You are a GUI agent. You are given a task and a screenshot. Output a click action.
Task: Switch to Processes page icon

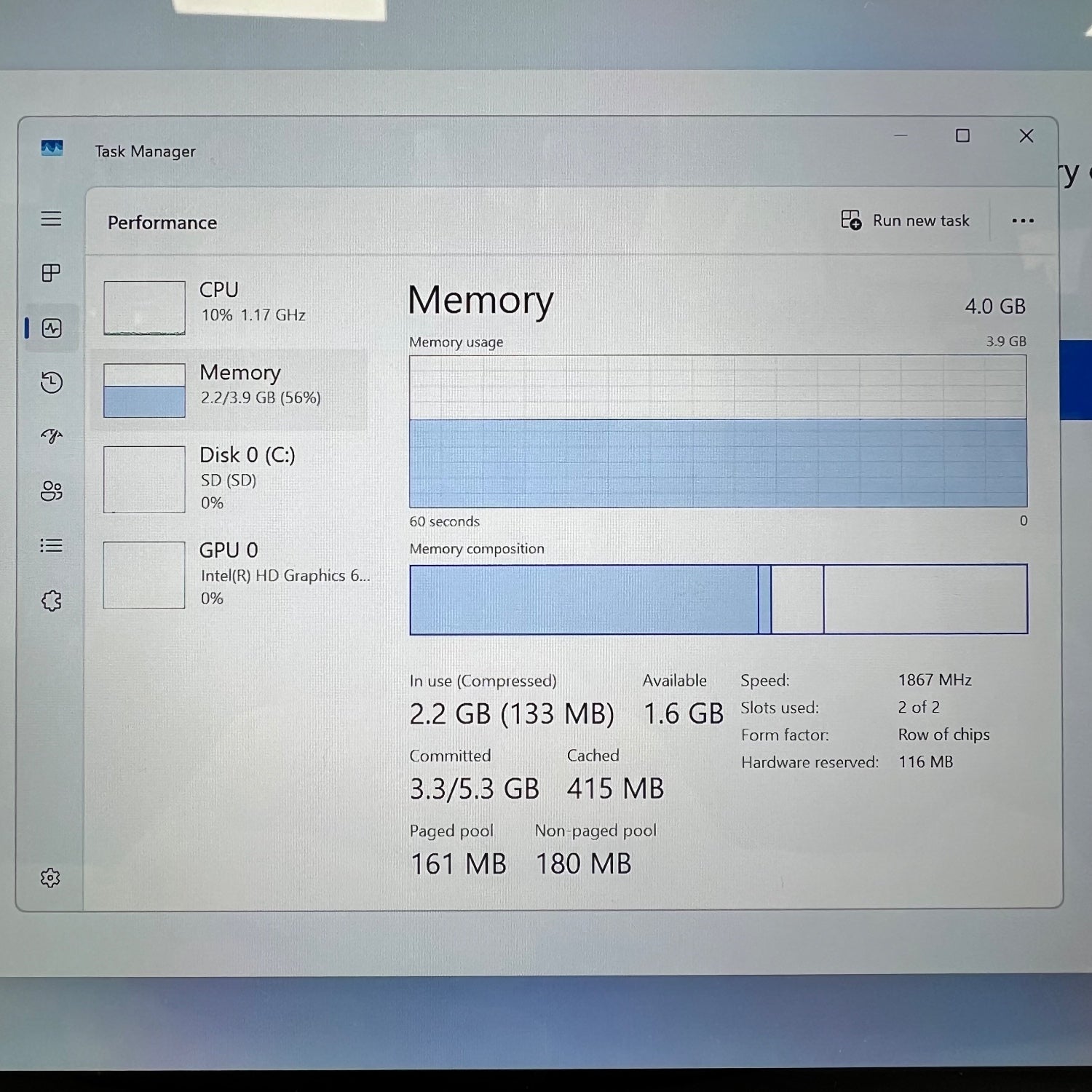click(51, 273)
